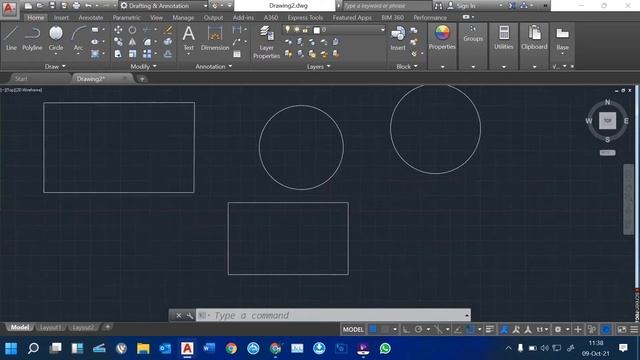Click the Scale tool in Modify panel
This screenshot has height=360, width=640.
pos(132,53)
